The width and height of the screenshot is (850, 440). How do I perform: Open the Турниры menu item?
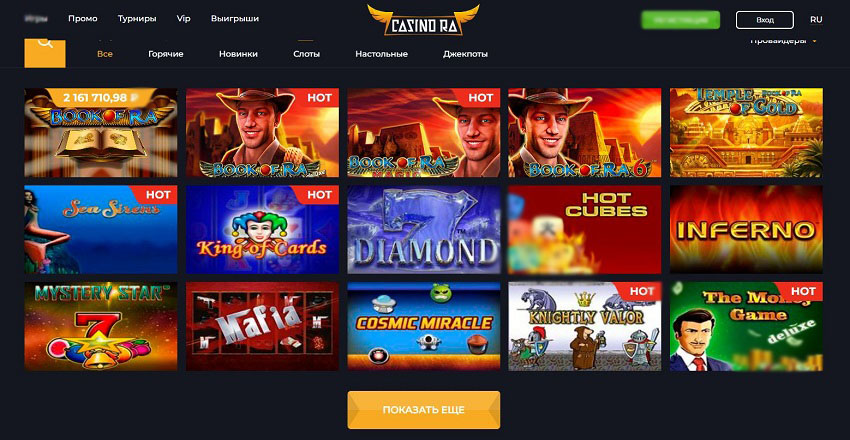tap(137, 18)
